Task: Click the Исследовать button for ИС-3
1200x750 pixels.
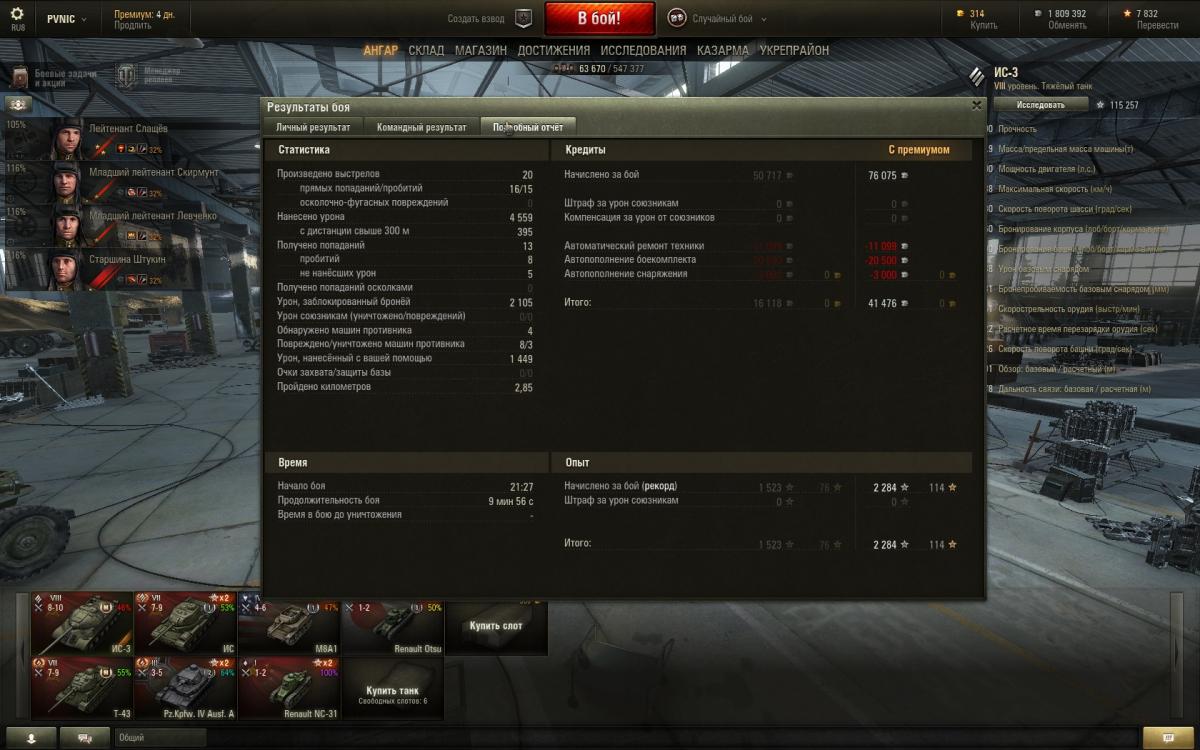Action: coord(1041,104)
